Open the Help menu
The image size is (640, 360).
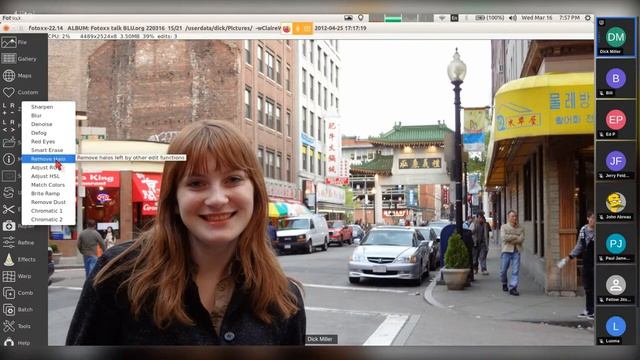[x=16, y=342]
